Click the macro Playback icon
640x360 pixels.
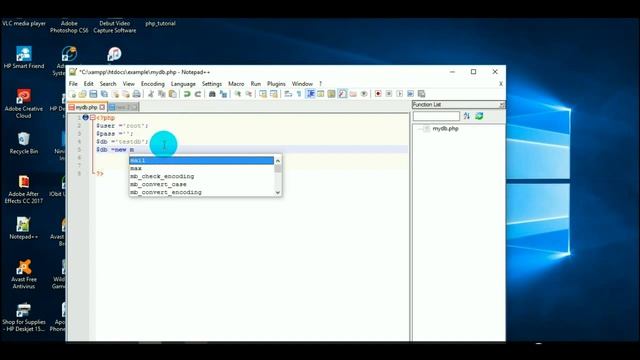[x=400, y=94]
